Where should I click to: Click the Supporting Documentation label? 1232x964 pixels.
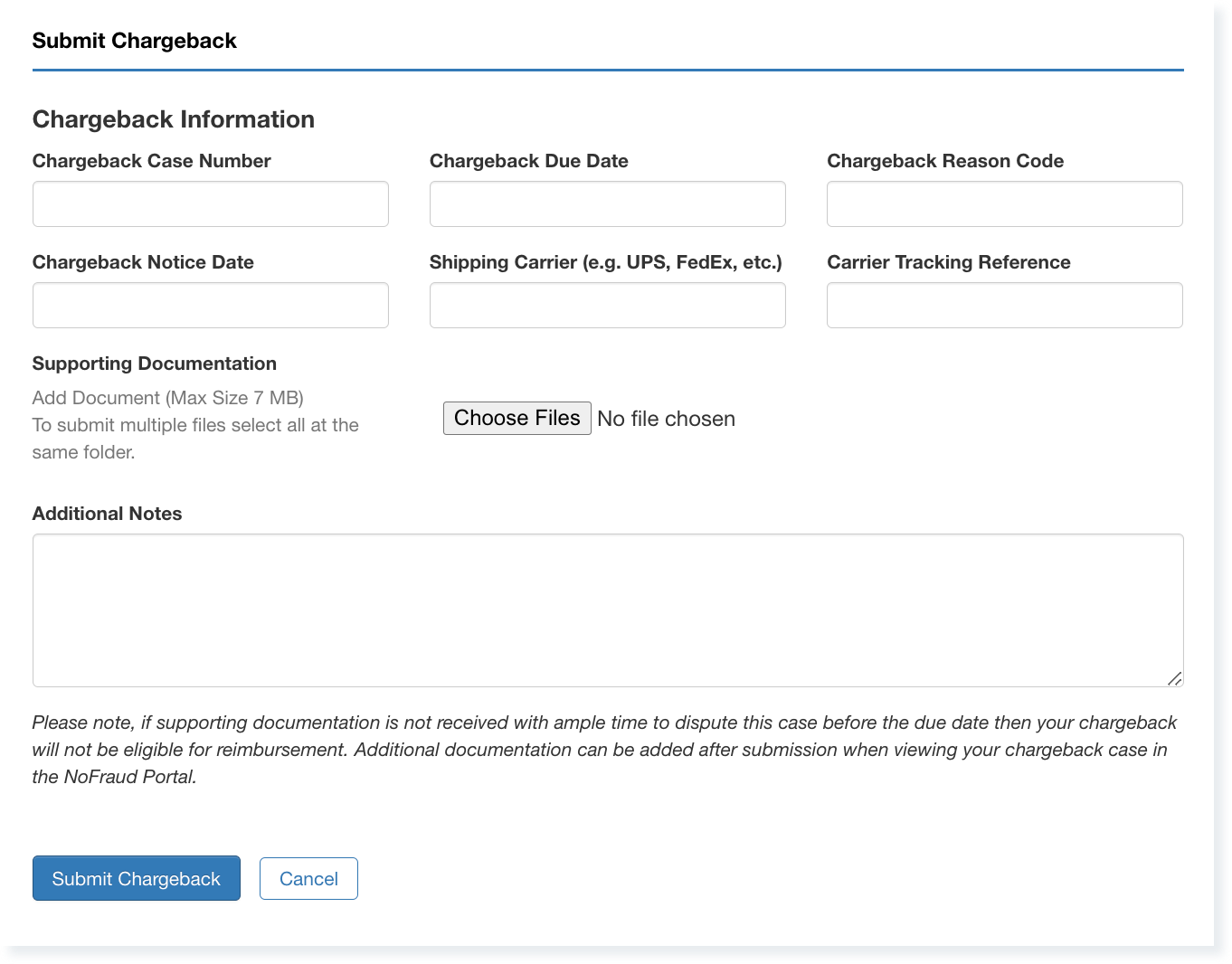[x=154, y=364]
